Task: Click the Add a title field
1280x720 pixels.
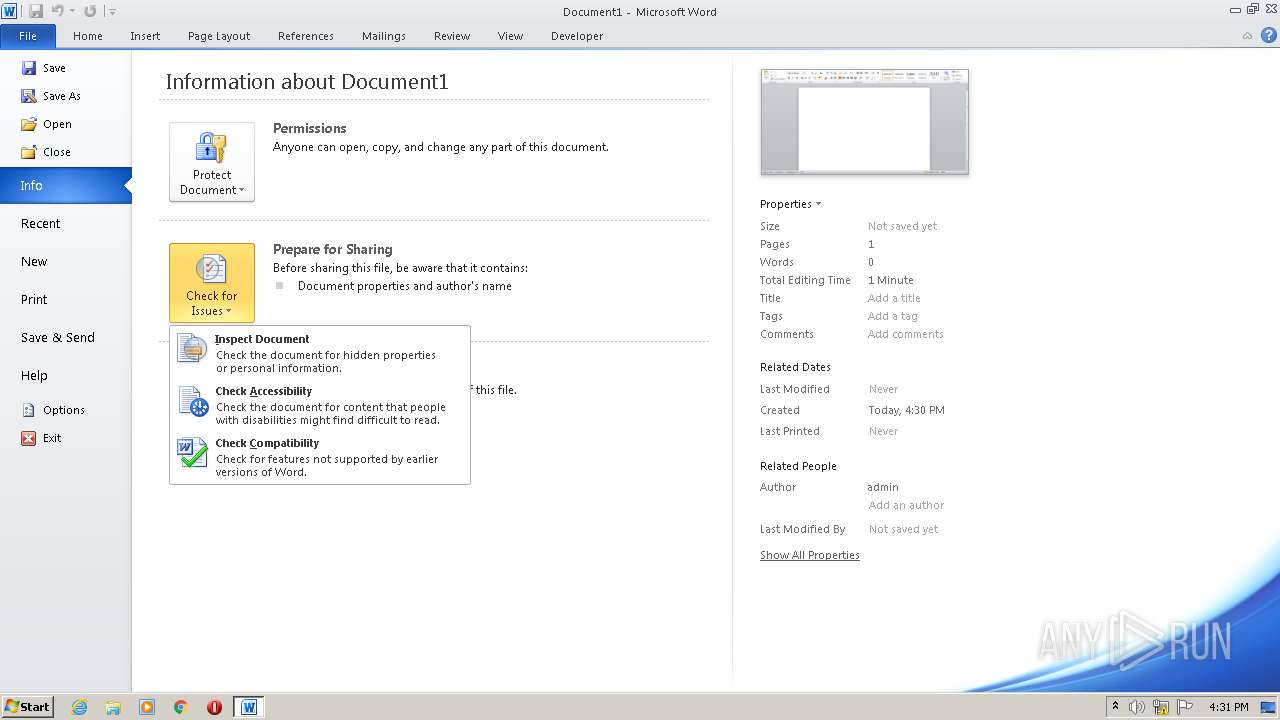Action: click(x=894, y=298)
